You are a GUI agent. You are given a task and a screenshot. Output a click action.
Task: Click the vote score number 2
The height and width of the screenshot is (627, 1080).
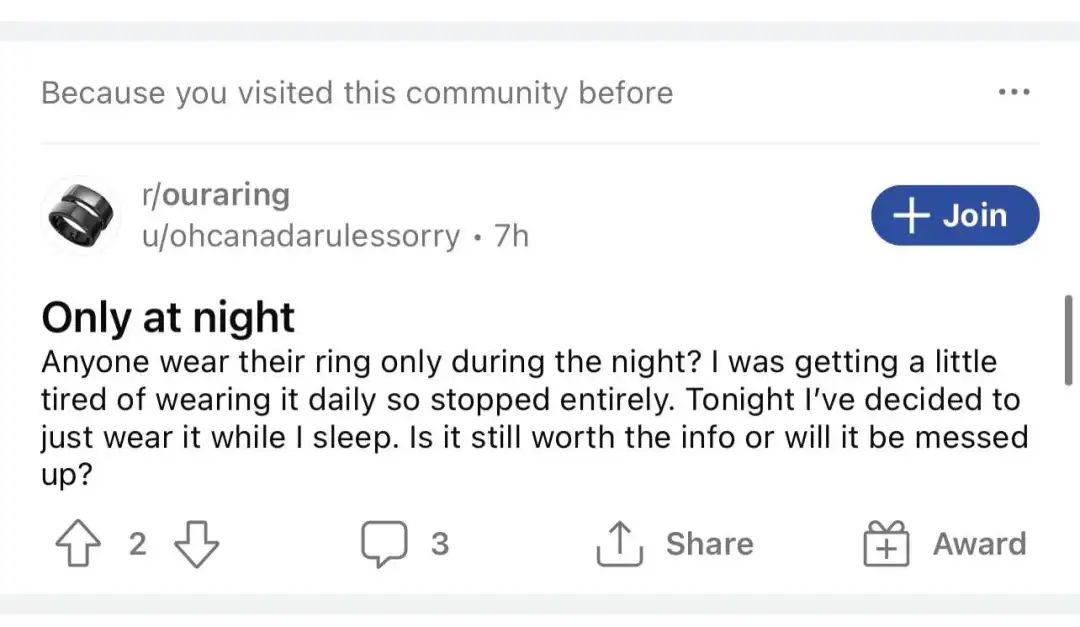coord(137,545)
